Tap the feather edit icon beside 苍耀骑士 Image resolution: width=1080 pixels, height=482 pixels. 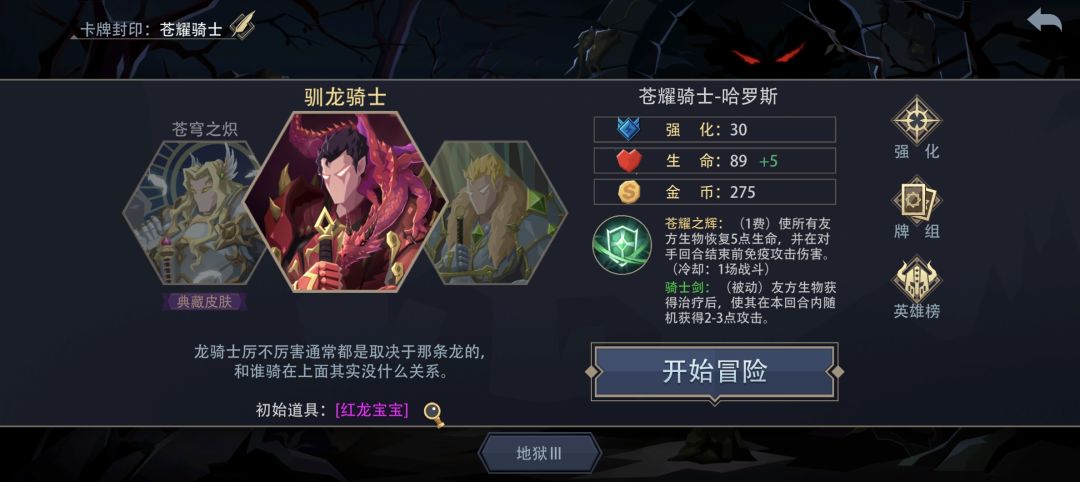[x=242, y=25]
